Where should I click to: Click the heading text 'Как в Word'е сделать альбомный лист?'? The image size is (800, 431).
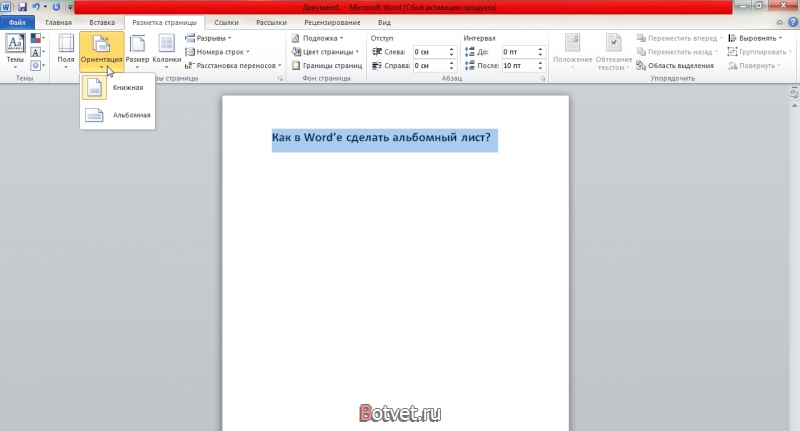click(x=381, y=138)
